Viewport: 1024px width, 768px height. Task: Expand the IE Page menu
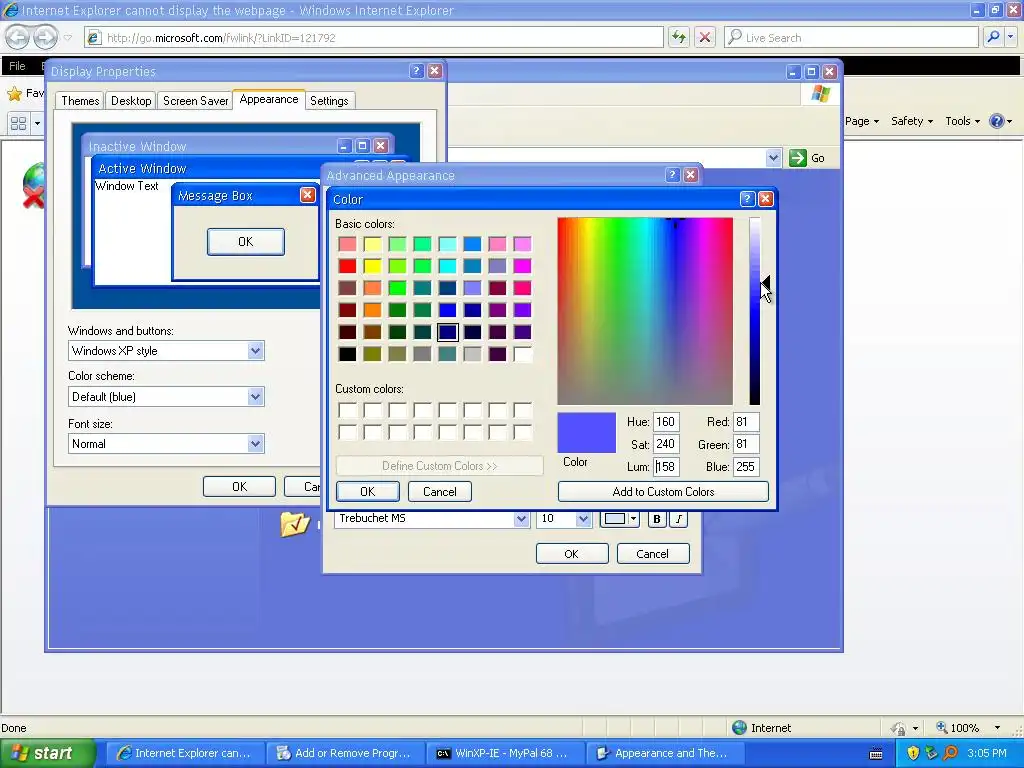tap(862, 121)
